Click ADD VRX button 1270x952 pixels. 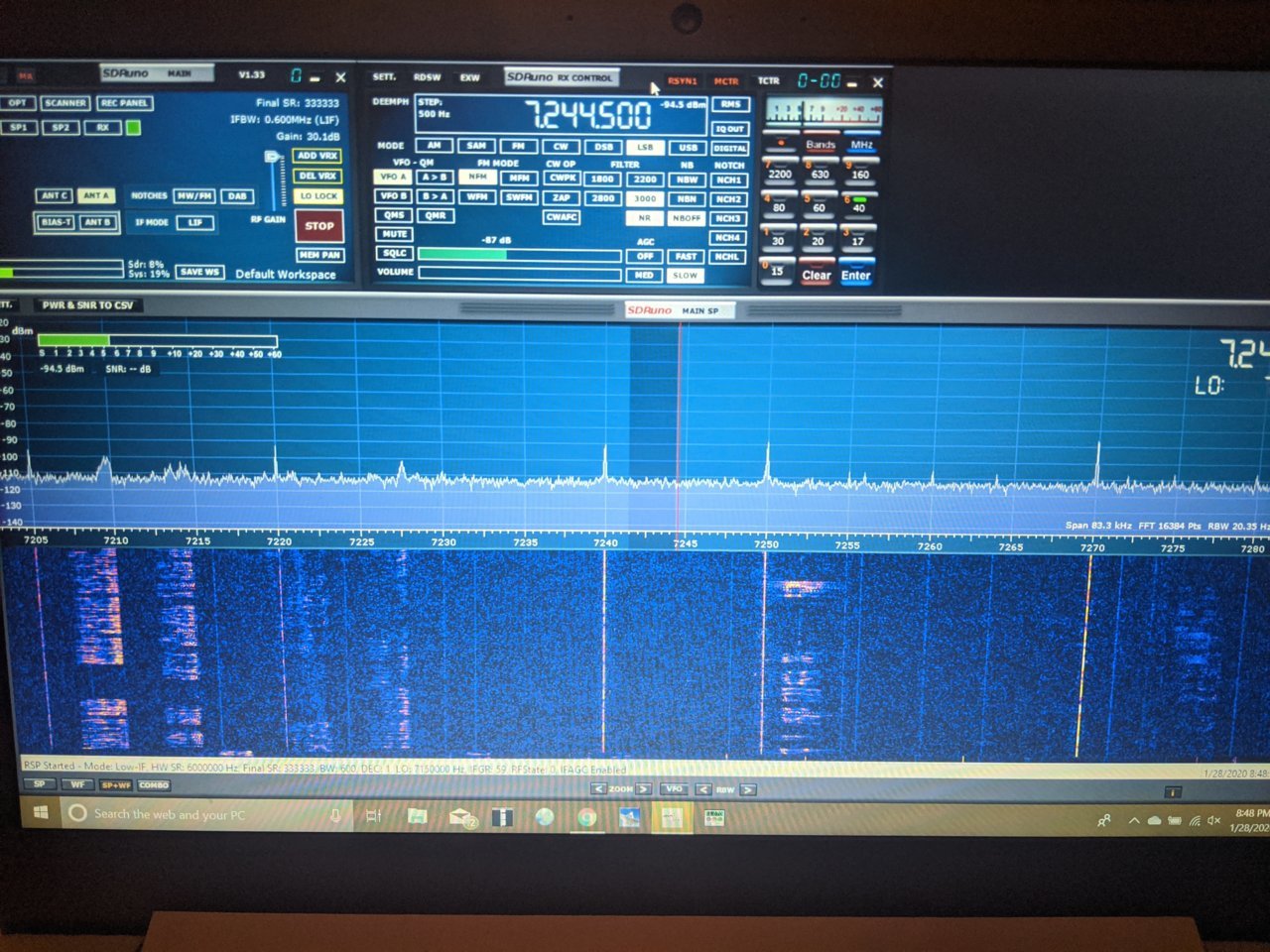pos(317,156)
